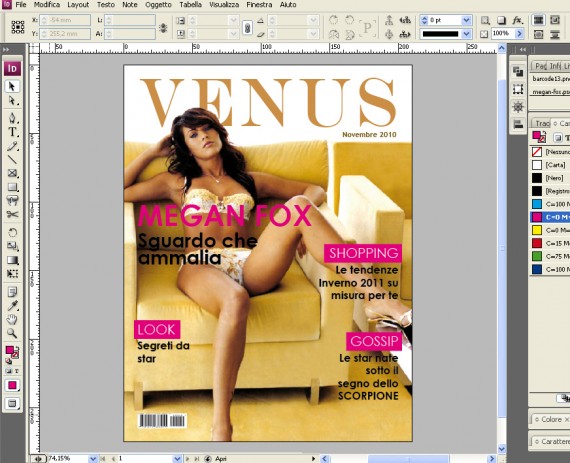The height and width of the screenshot is (463, 570).
Task: Select the Rectangle tool
Action: pyautogui.click(x=12, y=187)
